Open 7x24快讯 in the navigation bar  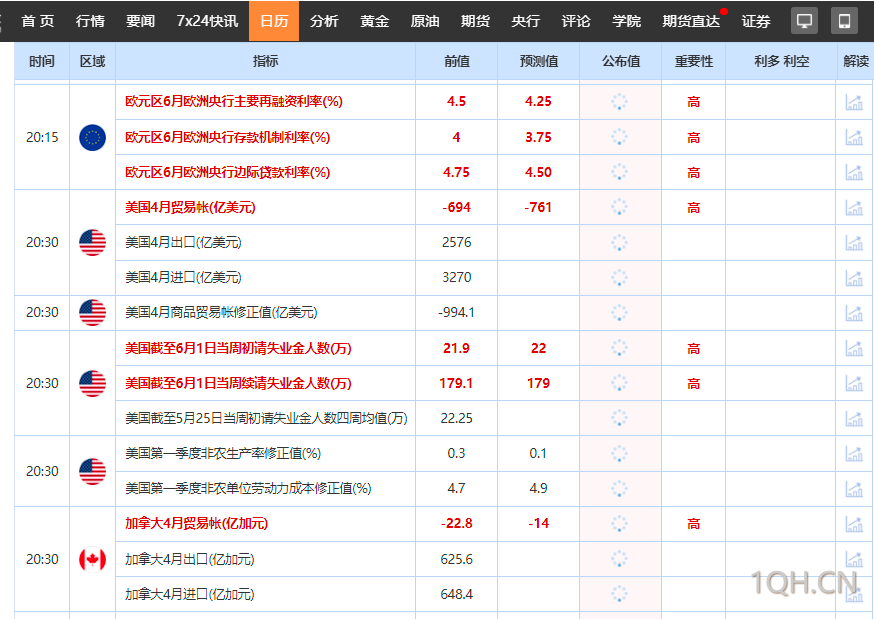tap(207, 21)
